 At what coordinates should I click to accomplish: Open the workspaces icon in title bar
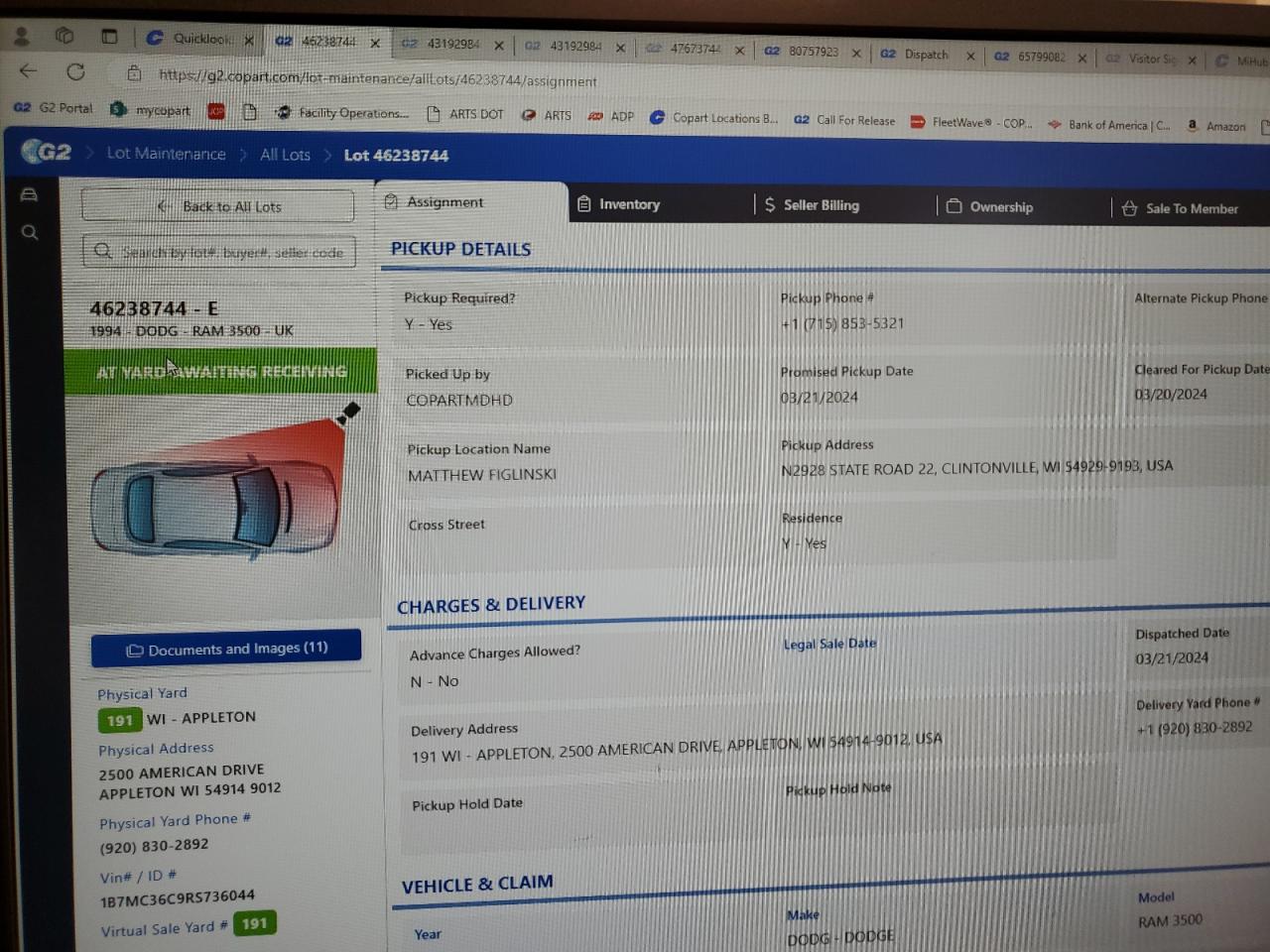pyautogui.click(x=64, y=36)
